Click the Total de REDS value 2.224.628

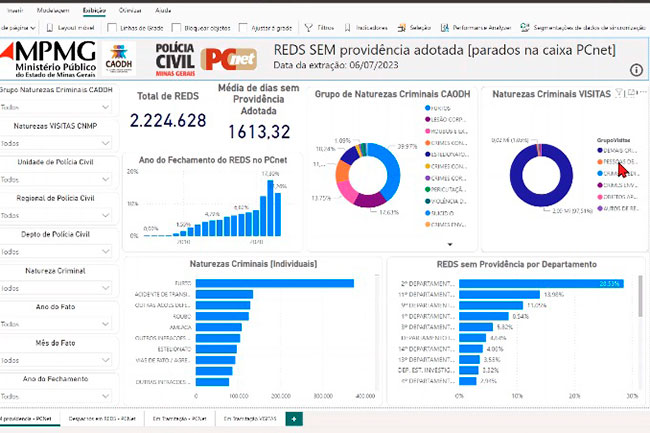pos(168,121)
